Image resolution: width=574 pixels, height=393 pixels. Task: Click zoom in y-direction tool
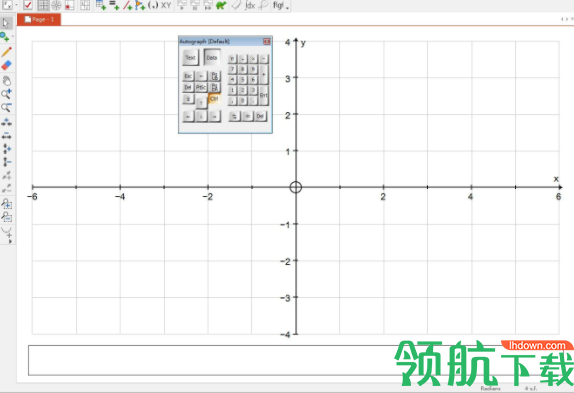(6, 149)
